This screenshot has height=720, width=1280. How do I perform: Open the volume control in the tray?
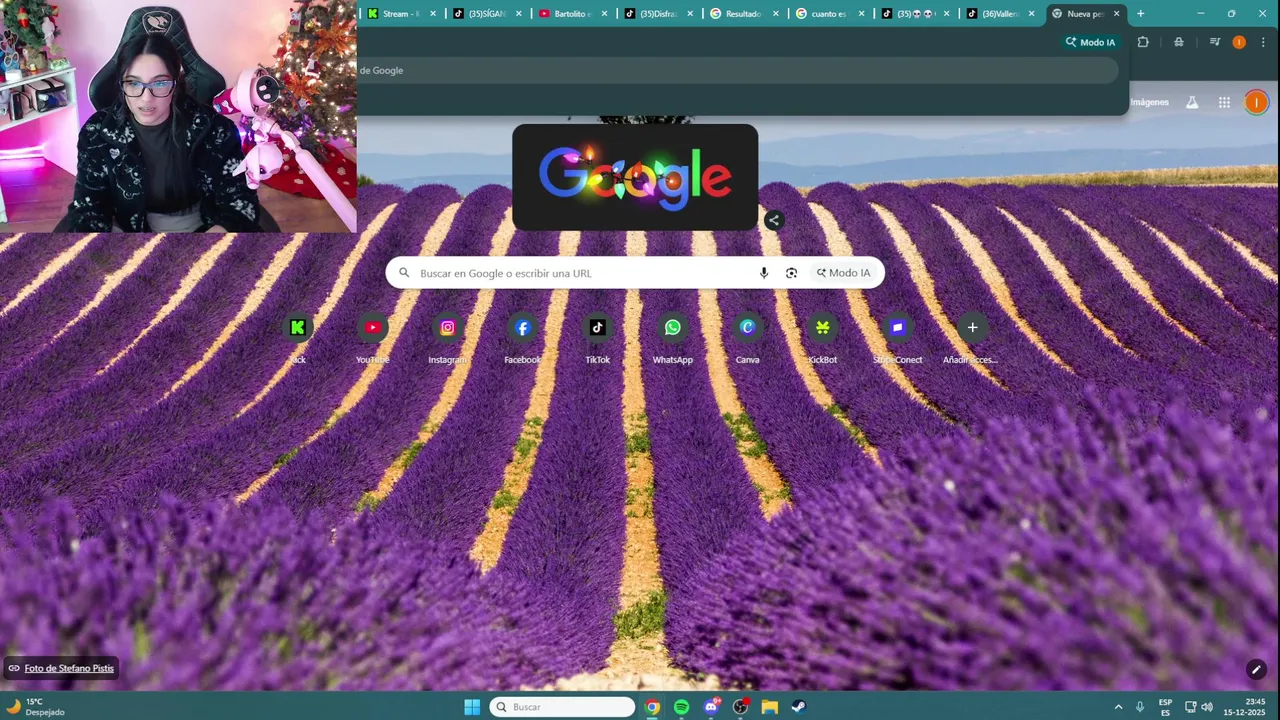tap(1207, 707)
